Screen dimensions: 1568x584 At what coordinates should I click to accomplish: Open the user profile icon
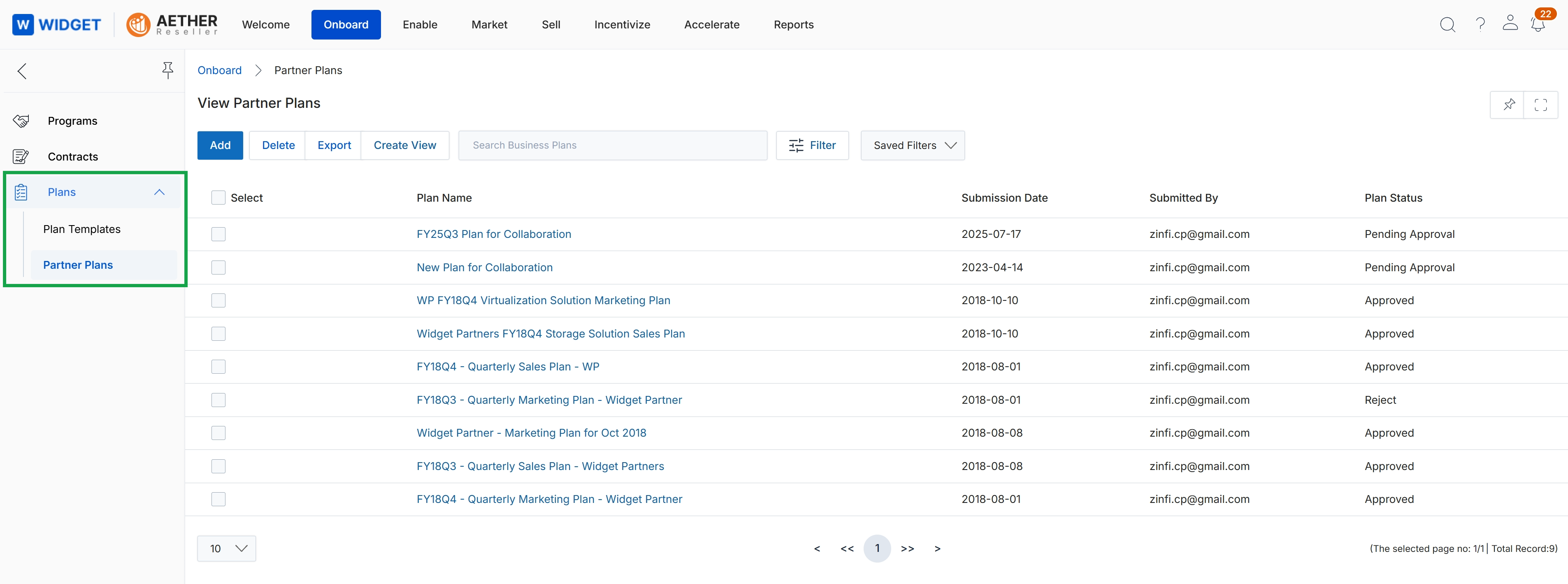click(x=1510, y=23)
